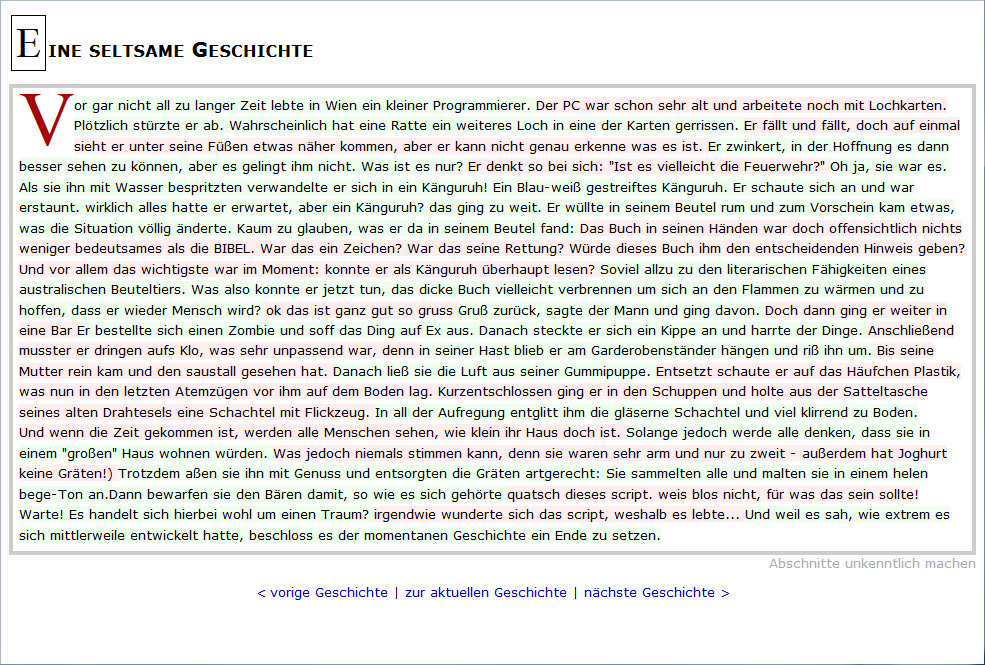The height and width of the screenshot is (665, 985).
Task: Click the sentence 'Würde dieses Buch ihm...'
Action: (767, 249)
